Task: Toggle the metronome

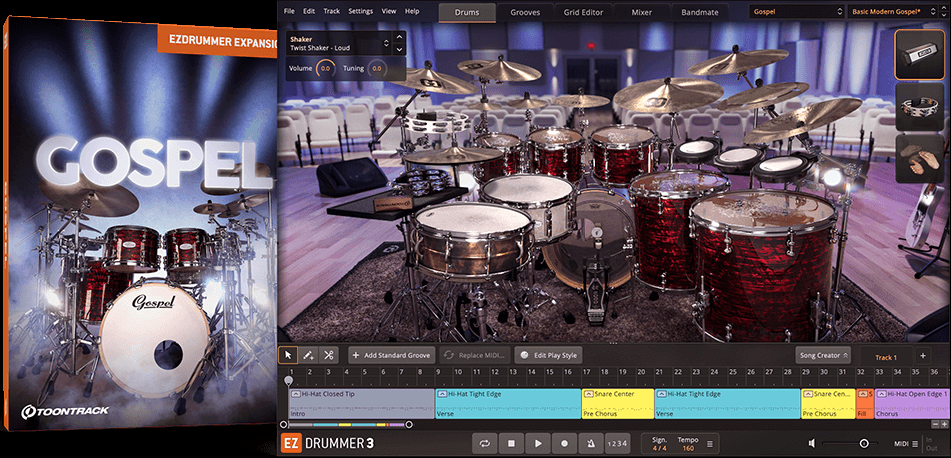Action: [x=591, y=443]
